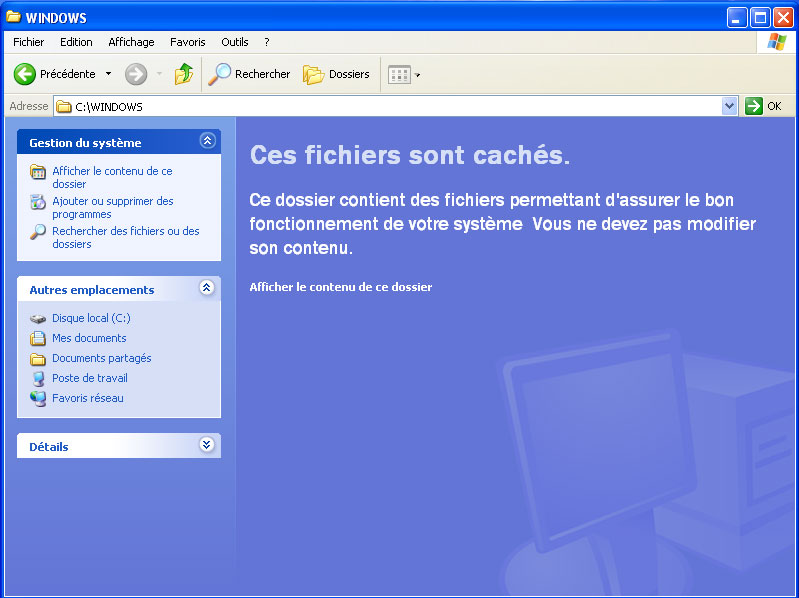Open Mes documents

tap(89, 338)
